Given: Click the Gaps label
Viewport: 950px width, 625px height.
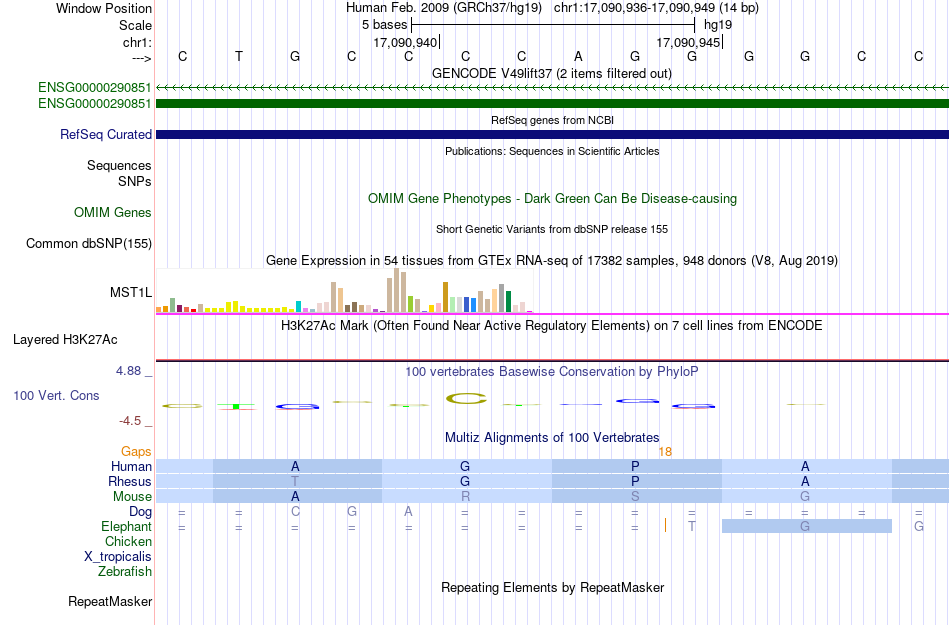Looking at the screenshot, I should [136, 451].
